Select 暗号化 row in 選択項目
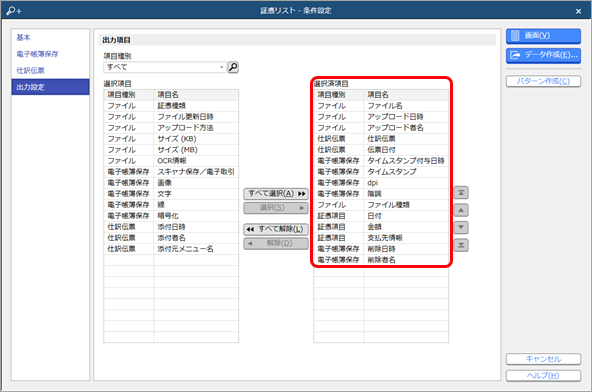The height and width of the screenshot is (392, 592). (171, 216)
